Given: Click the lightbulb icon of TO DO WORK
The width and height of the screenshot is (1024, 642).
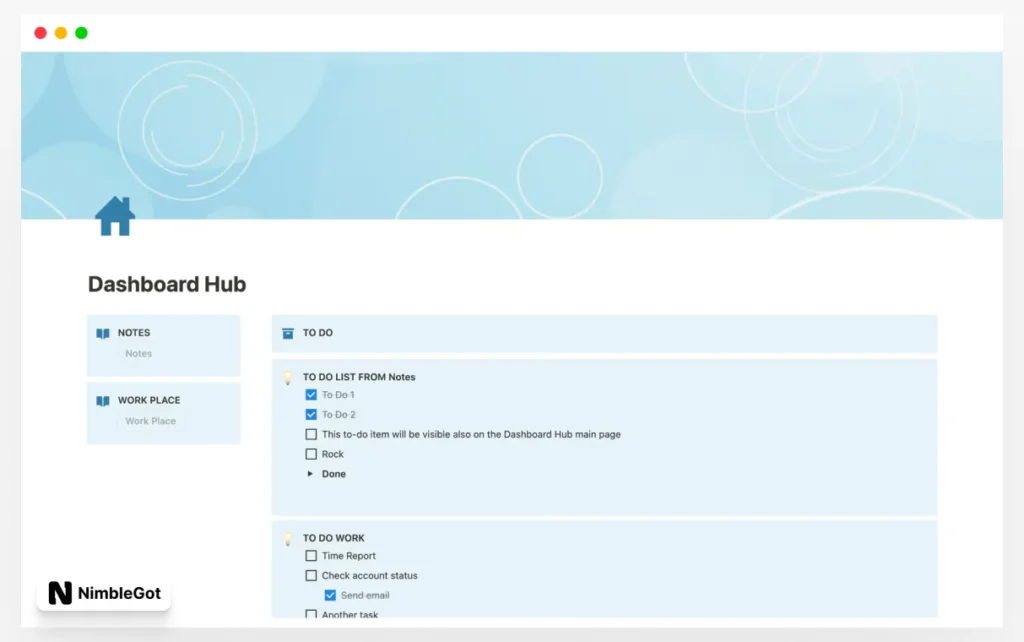Looking at the screenshot, I should coord(287,539).
